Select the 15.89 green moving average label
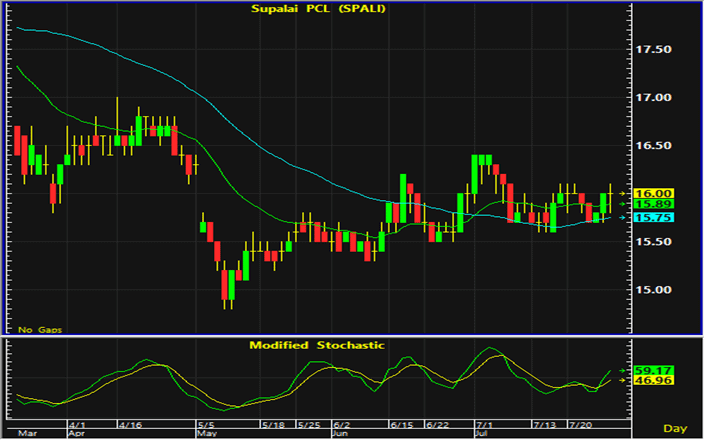The image size is (705, 440). click(654, 204)
